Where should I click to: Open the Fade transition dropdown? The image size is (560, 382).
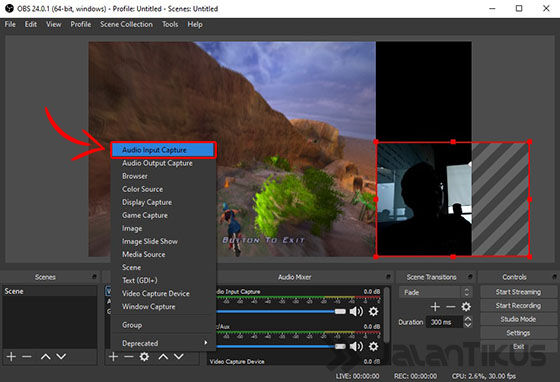[x=436, y=292]
